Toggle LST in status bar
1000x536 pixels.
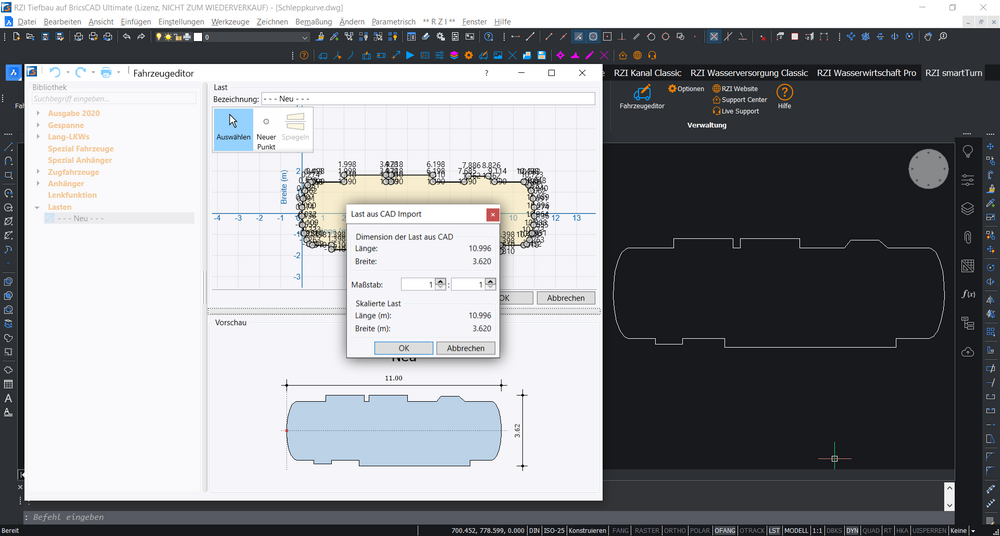[774, 530]
